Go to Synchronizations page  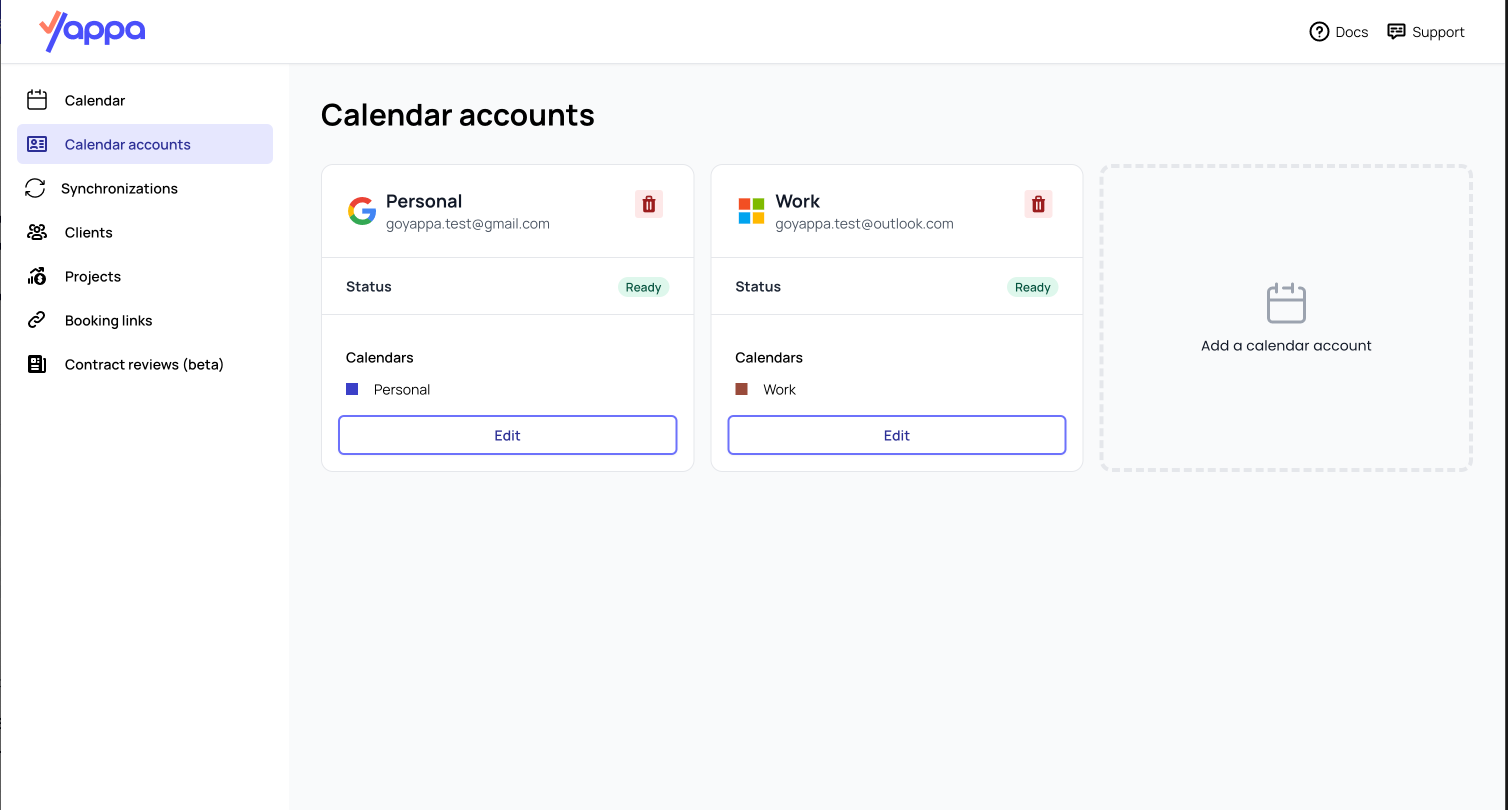pyautogui.click(x=145, y=188)
